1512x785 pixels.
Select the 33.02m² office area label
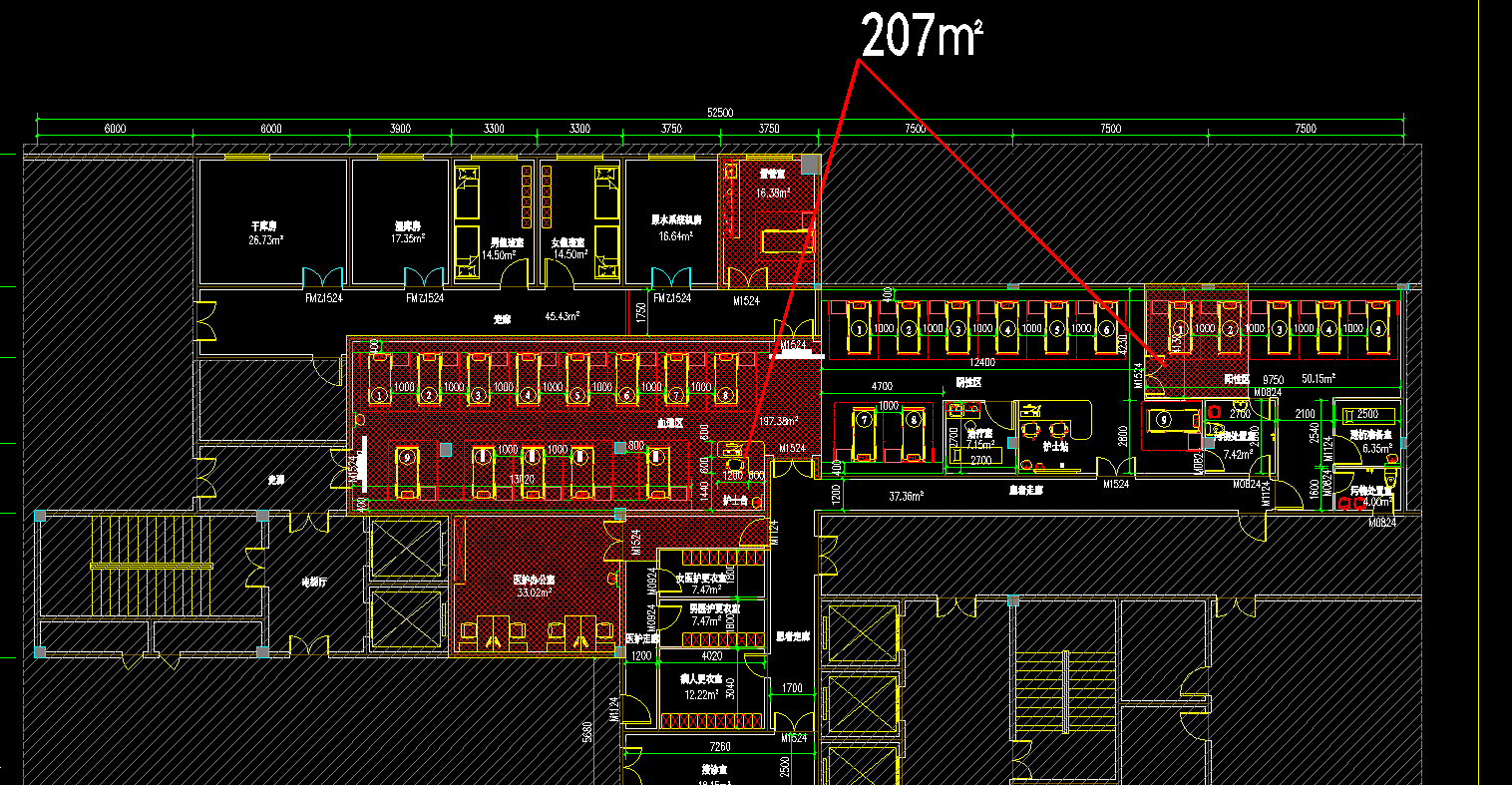(x=537, y=592)
